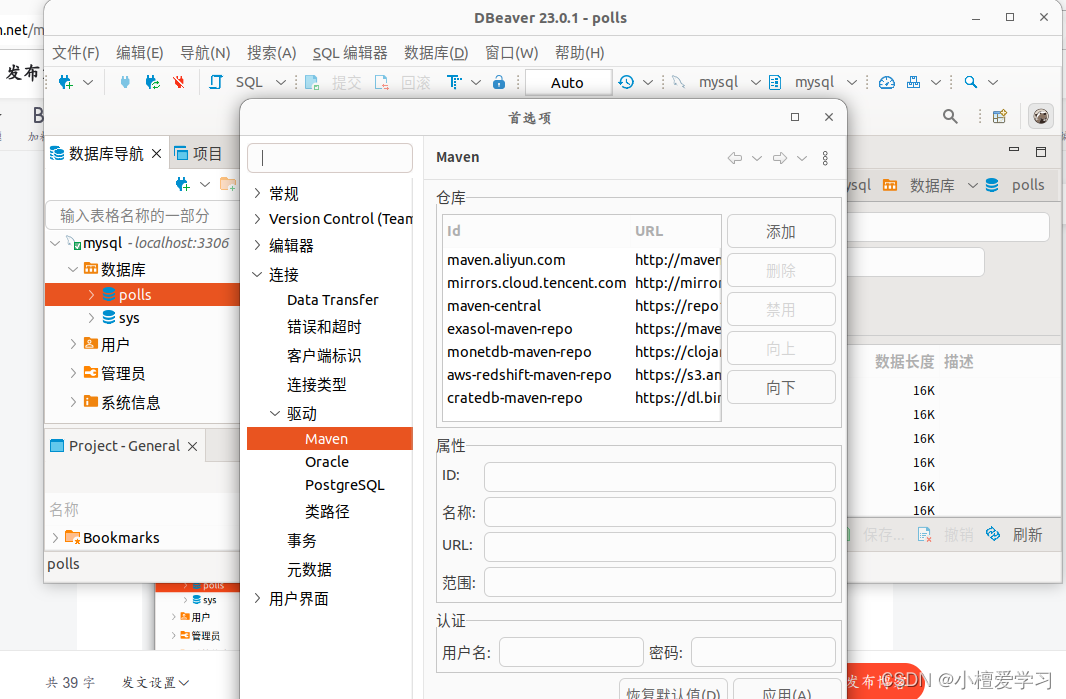Select the Oracle driver preferences item

tap(327, 462)
